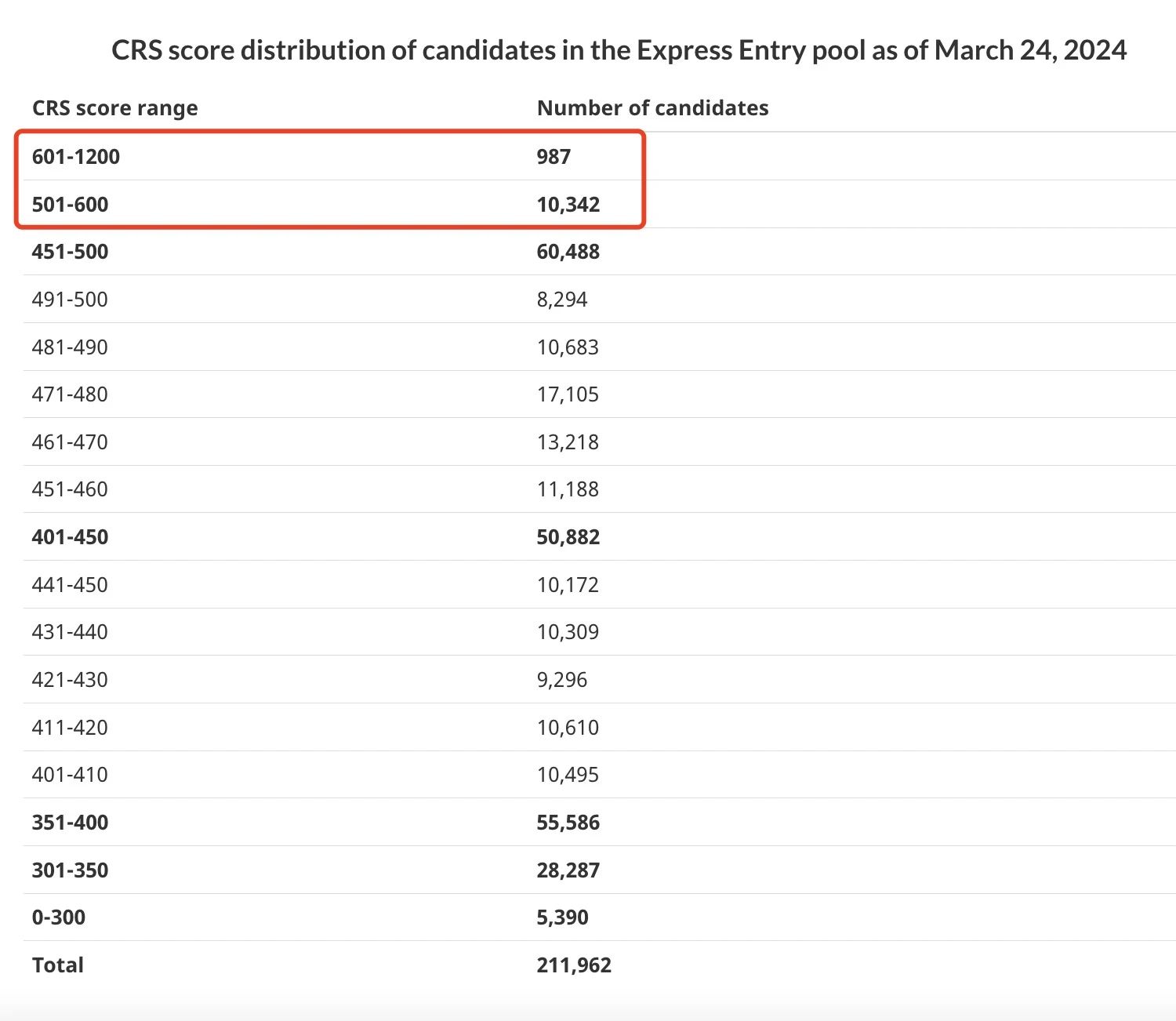The width and height of the screenshot is (1176, 1021).
Task: Click the 10,342 candidates value
Action: pyautogui.click(x=568, y=205)
